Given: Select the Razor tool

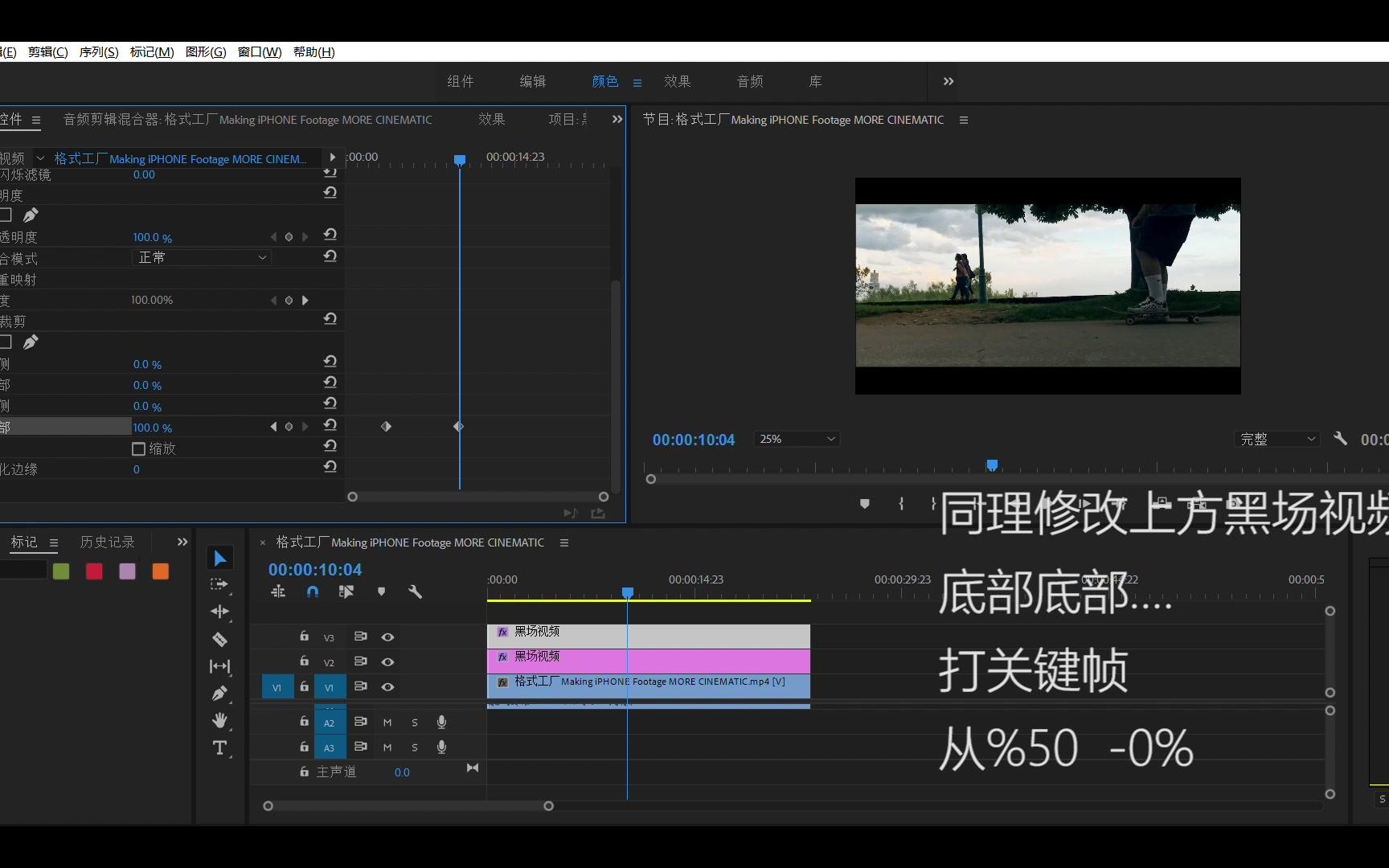Looking at the screenshot, I should pos(219,638).
